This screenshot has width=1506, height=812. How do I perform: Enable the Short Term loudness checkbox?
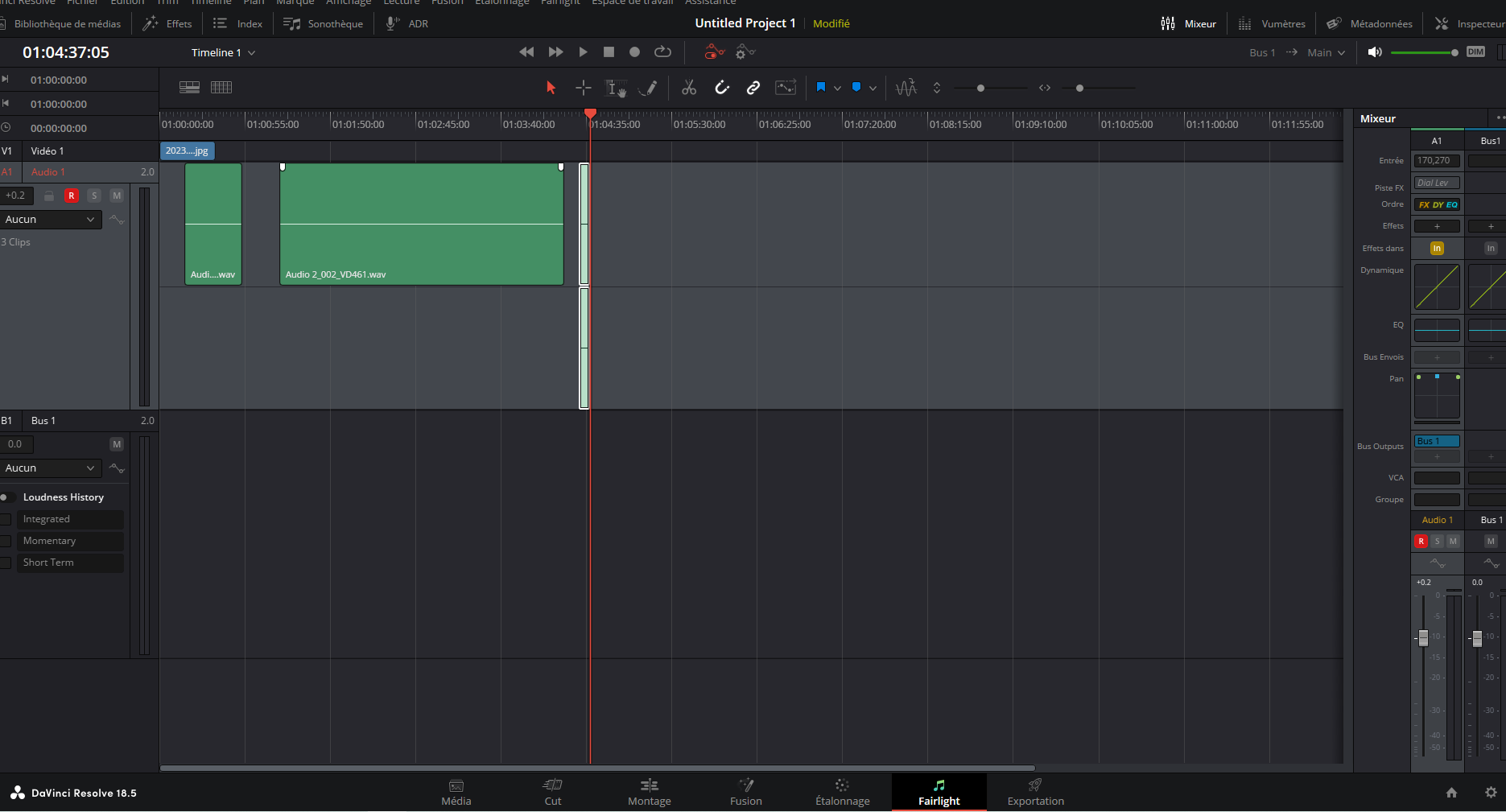(x=5, y=563)
